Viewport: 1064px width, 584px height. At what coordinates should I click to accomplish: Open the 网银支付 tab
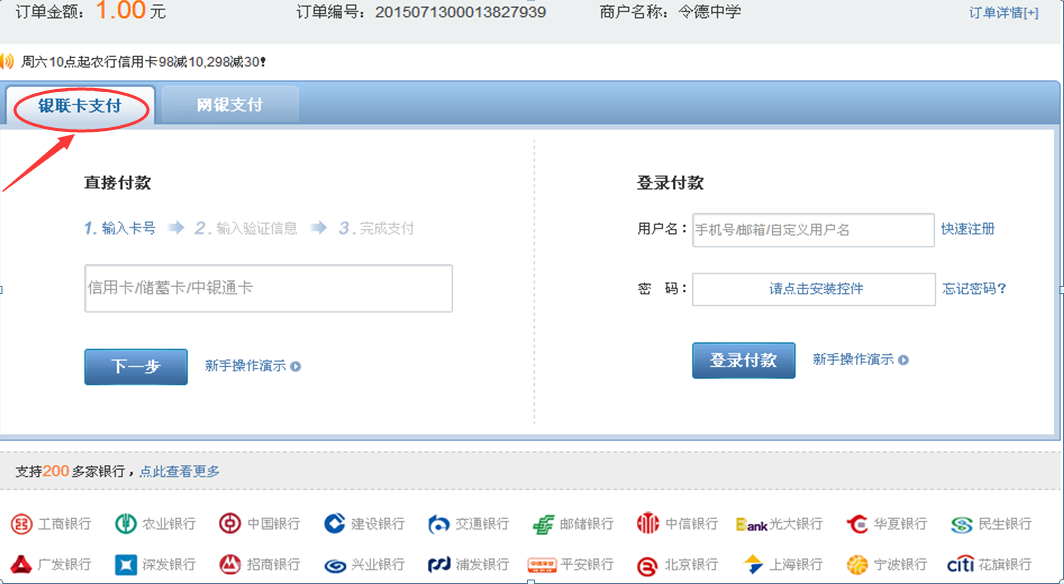[230, 105]
